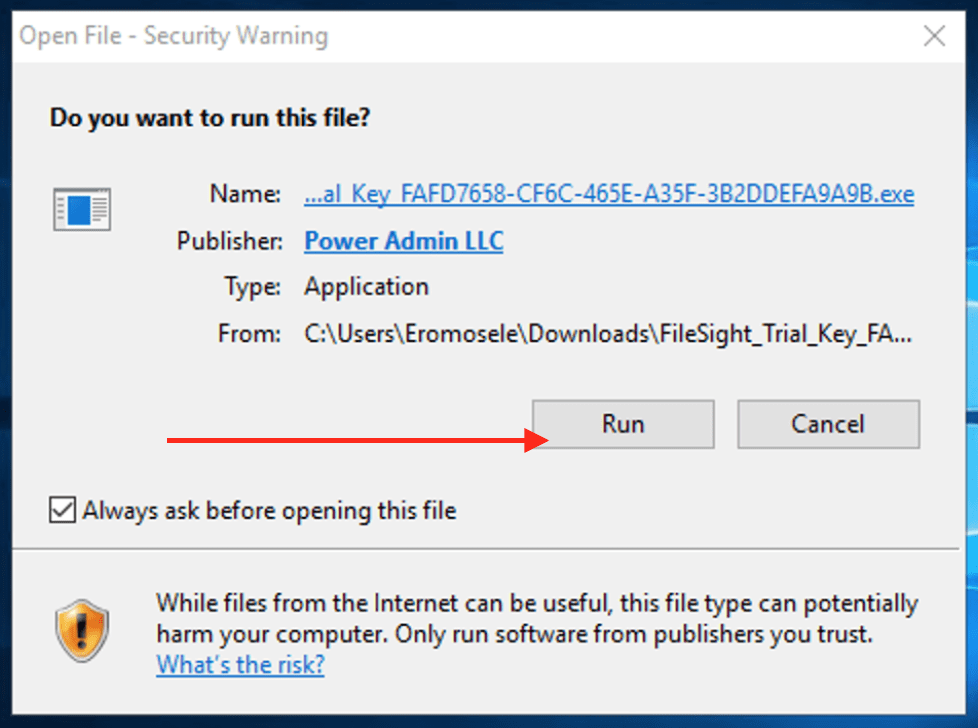This screenshot has height=728, width=978.
Task: Click the Internet files warning message text
Action: tap(536, 618)
